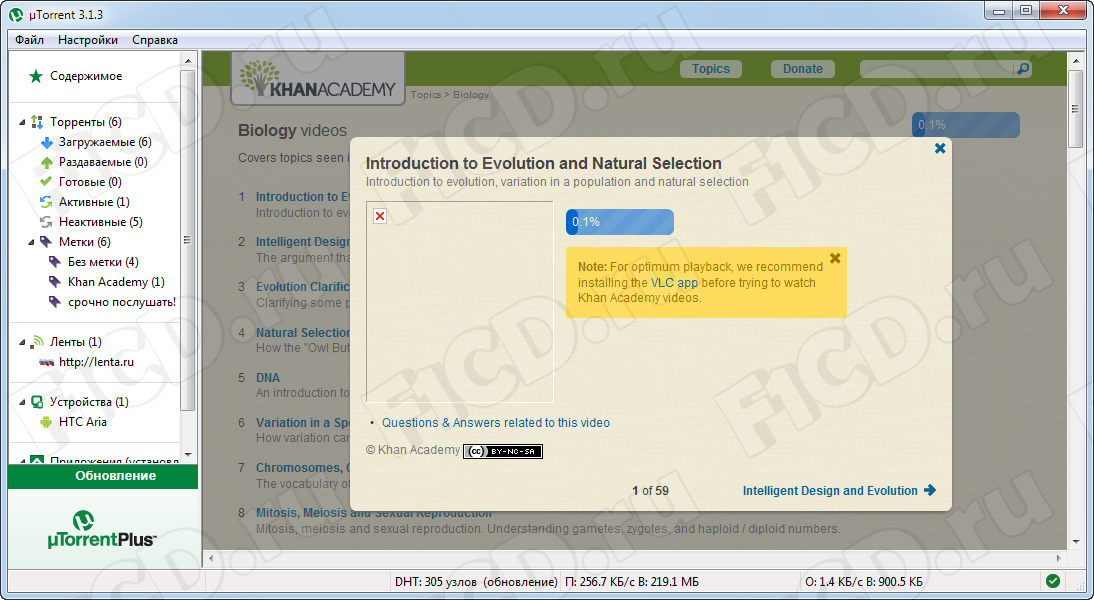
Task: Click the Метки tag icon
Action: [x=46, y=242]
